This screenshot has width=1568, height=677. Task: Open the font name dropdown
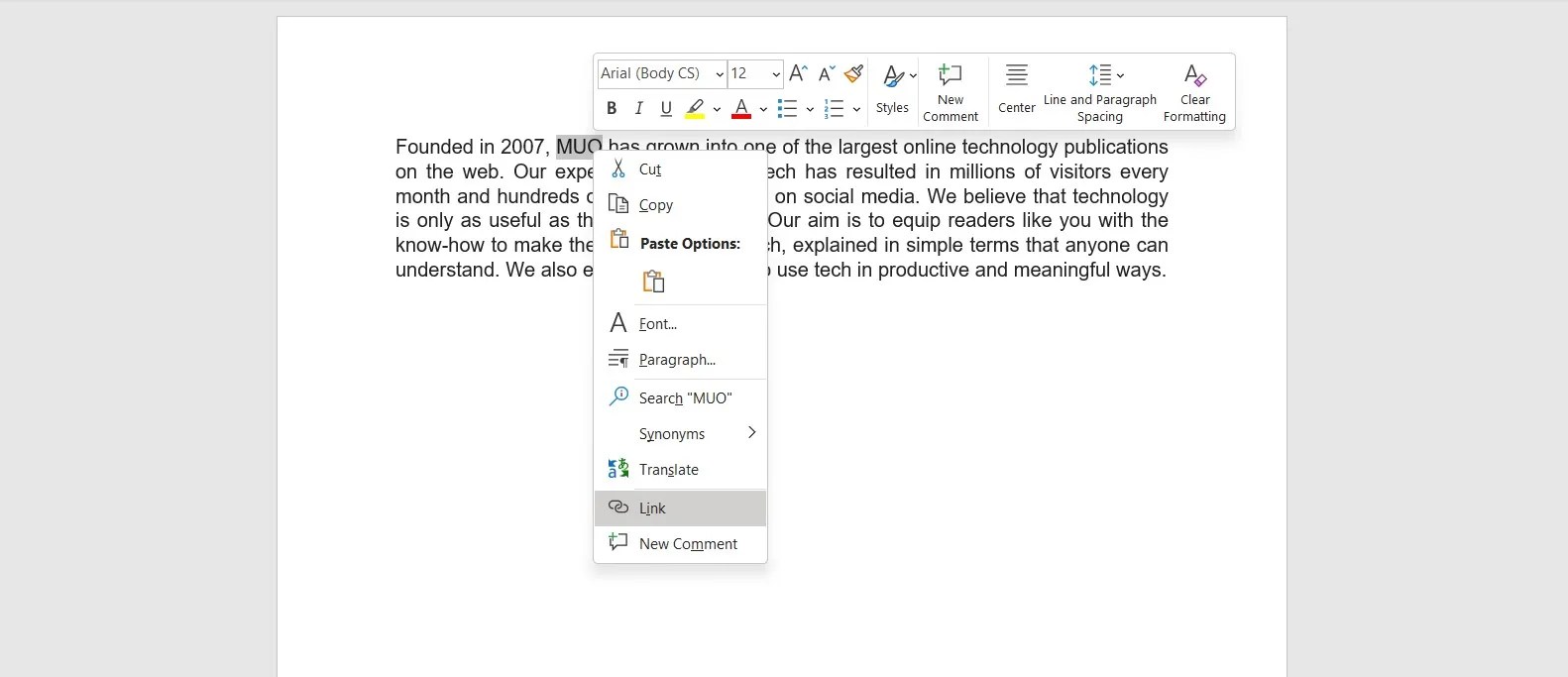(720, 73)
